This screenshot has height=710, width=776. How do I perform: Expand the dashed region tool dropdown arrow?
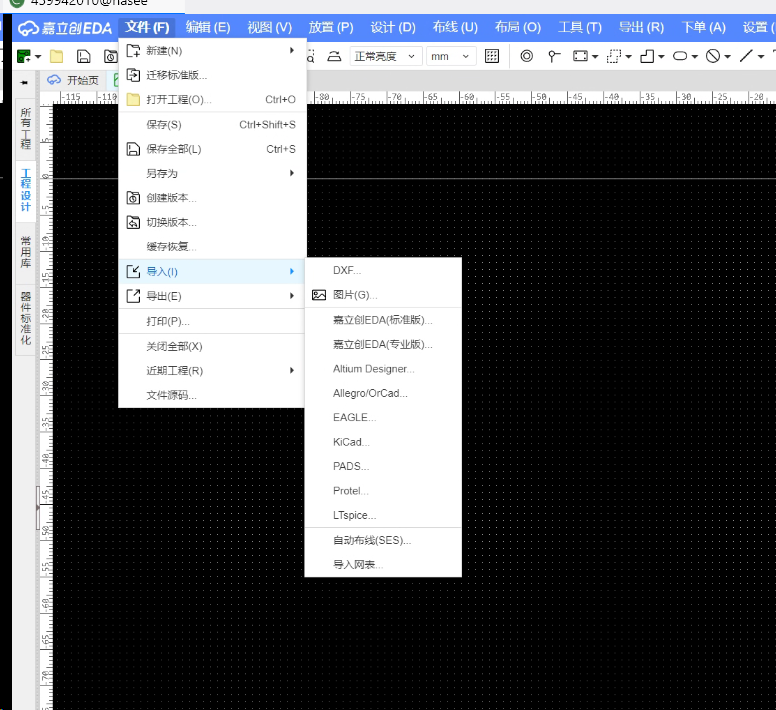(x=629, y=57)
